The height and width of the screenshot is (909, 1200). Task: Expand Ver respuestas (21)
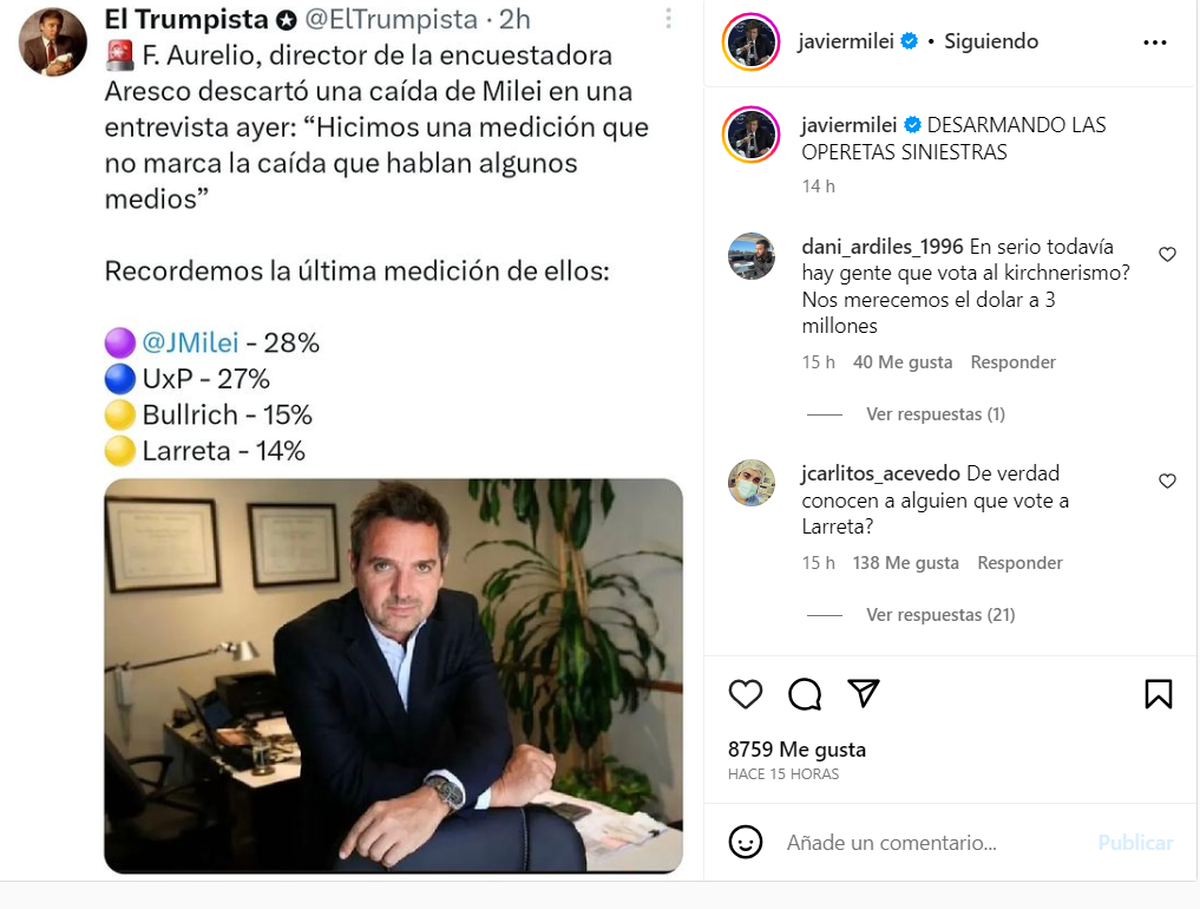(x=941, y=615)
